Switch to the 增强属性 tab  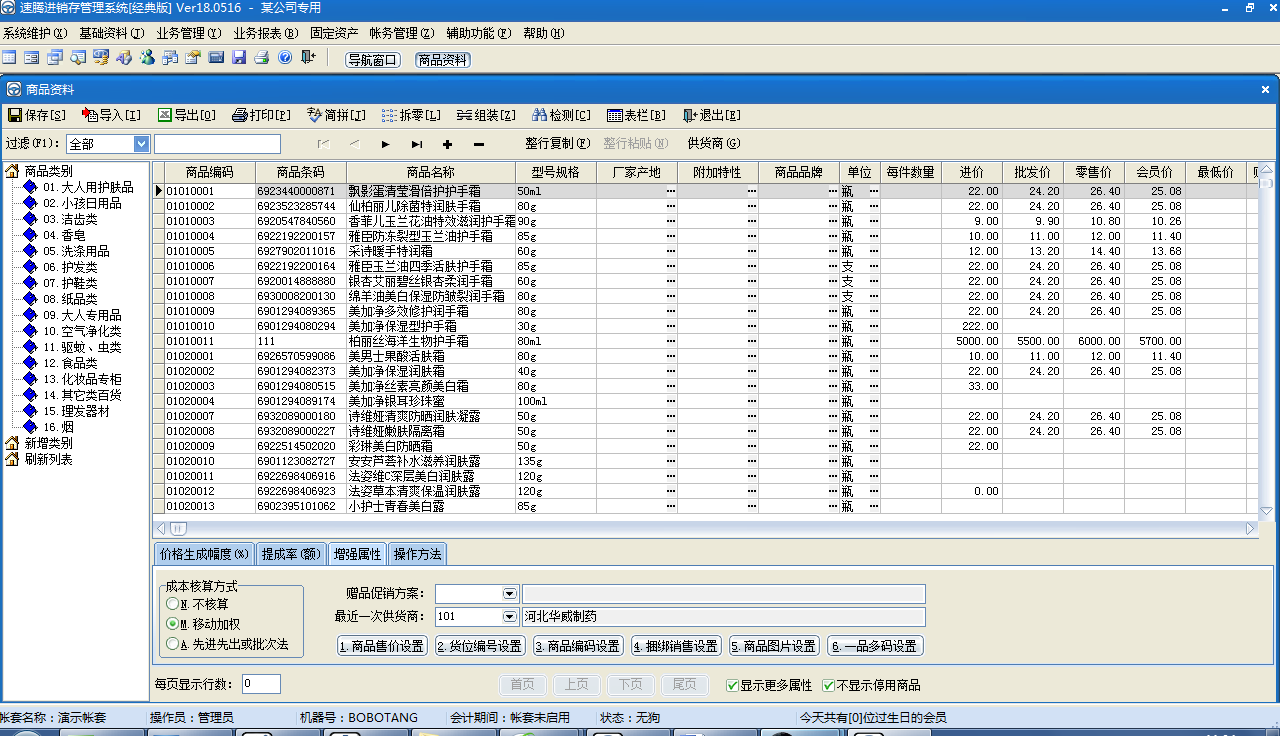[357, 553]
